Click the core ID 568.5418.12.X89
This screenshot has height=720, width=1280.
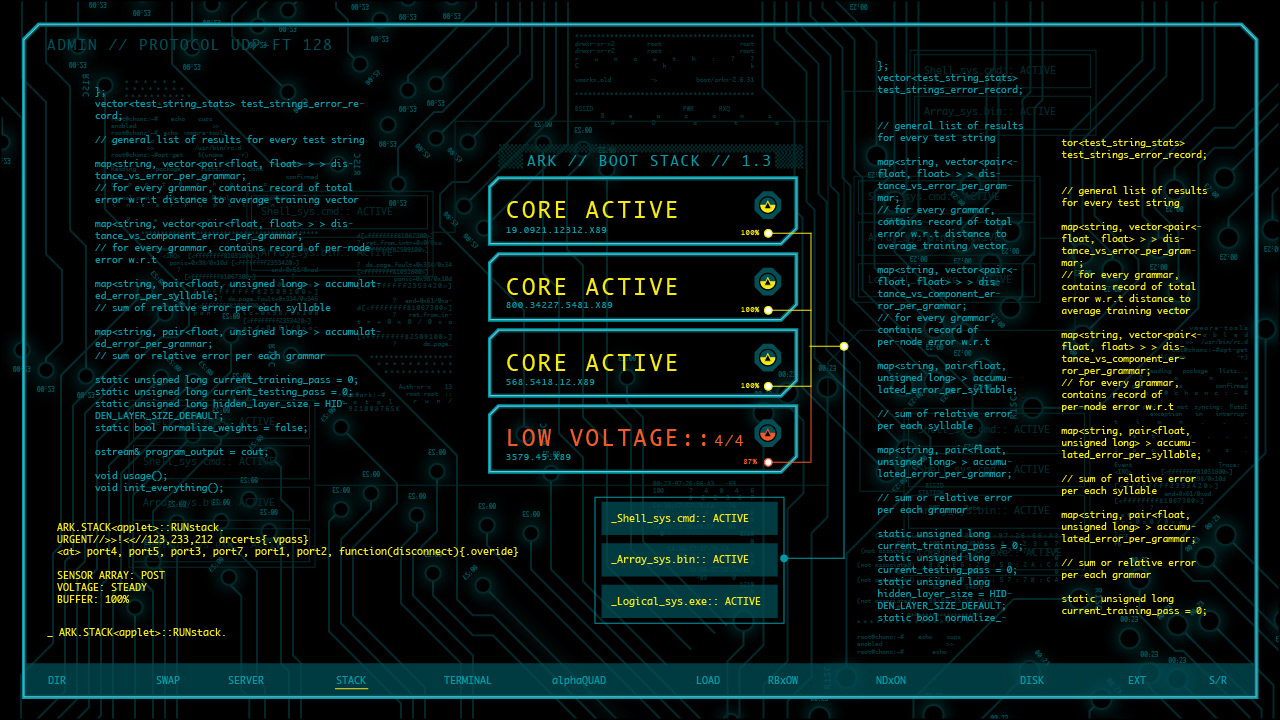[550, 382]
